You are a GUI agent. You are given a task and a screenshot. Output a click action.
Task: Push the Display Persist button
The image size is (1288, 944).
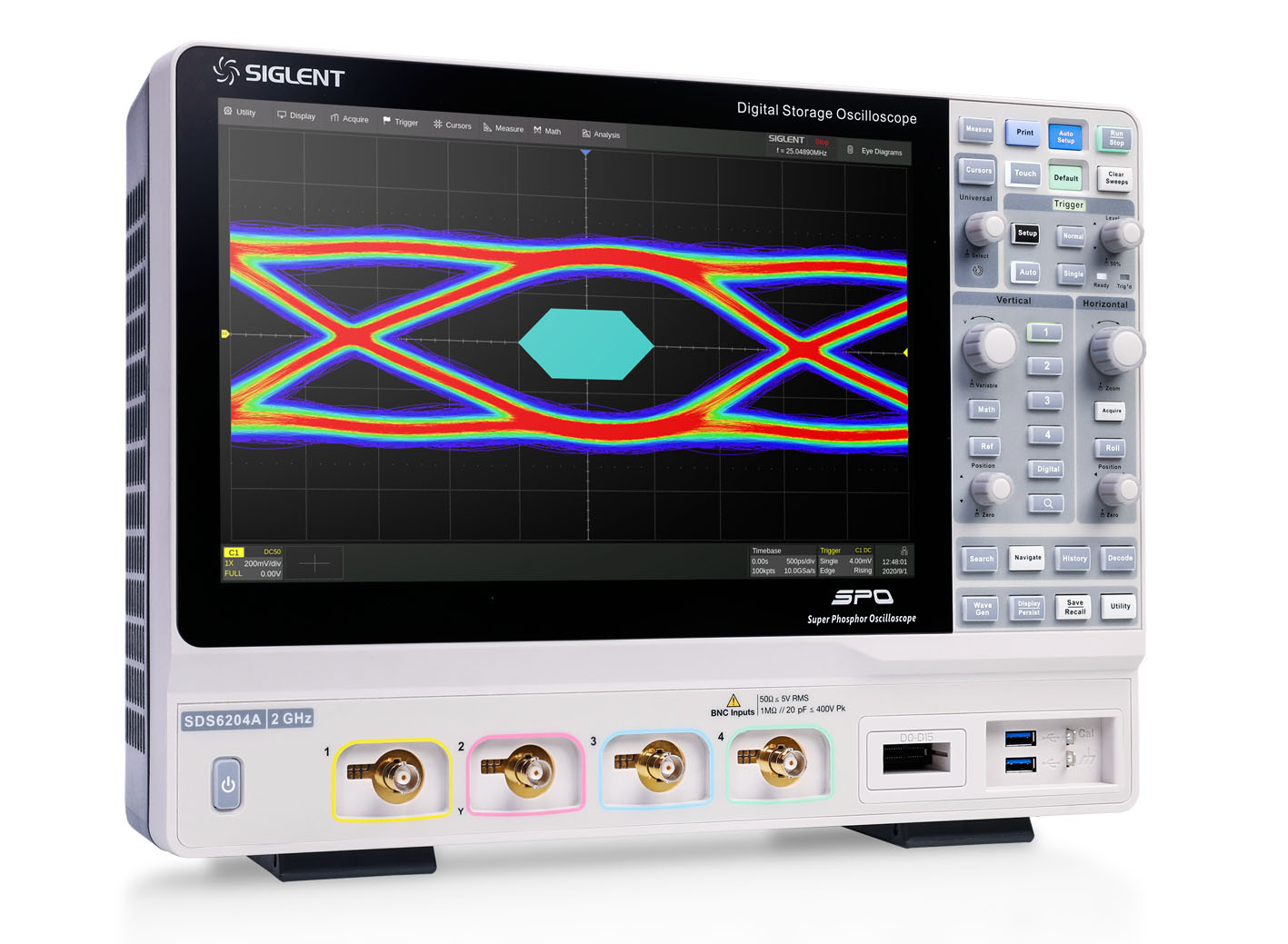(x=1028, y=608)
